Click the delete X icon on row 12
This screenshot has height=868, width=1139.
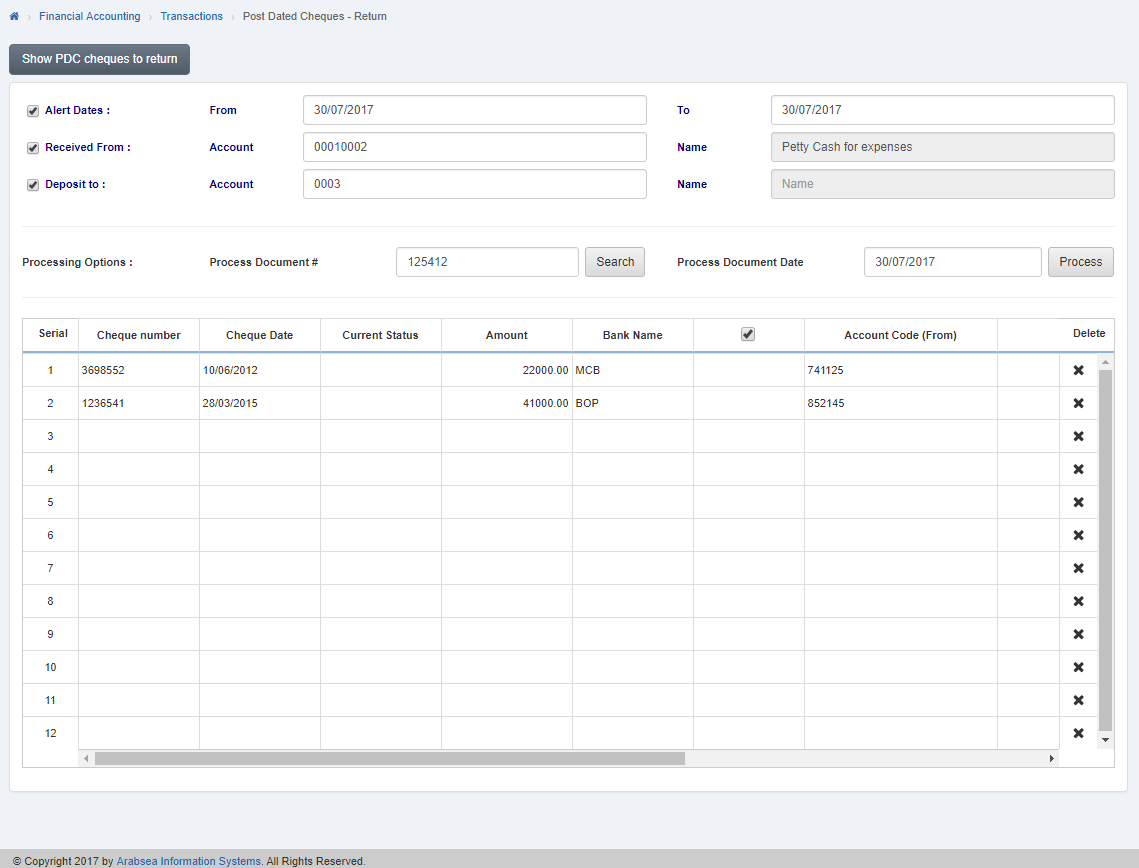(x=1078, y=732)
